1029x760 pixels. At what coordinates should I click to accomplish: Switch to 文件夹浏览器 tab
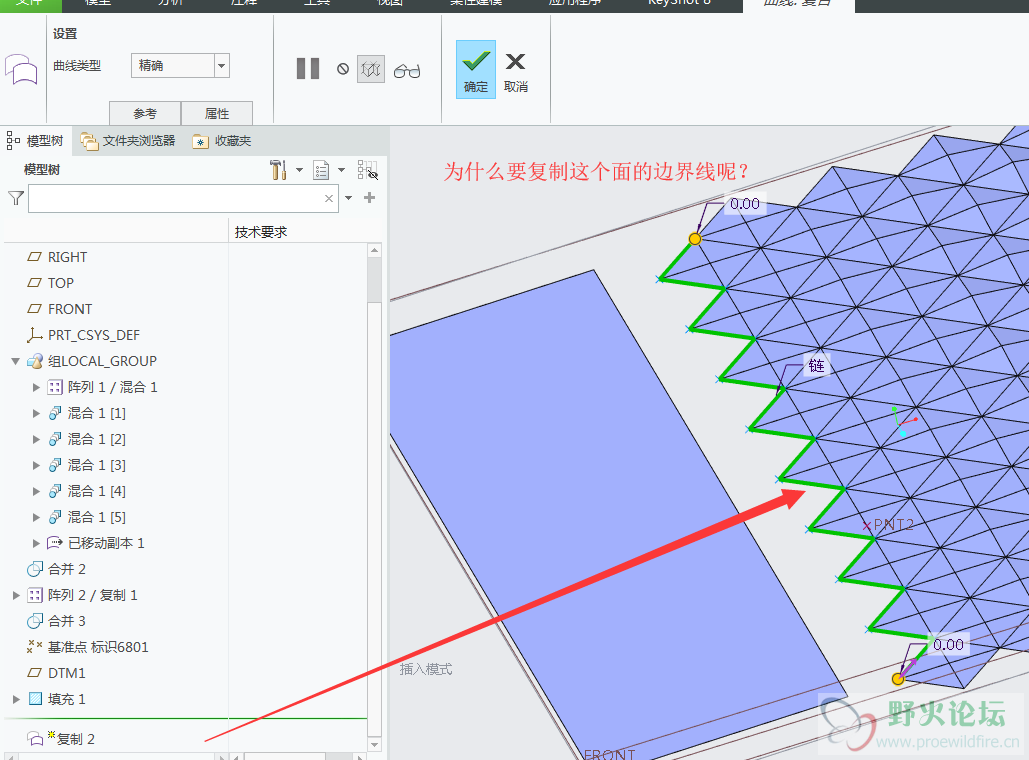point(128,140)
